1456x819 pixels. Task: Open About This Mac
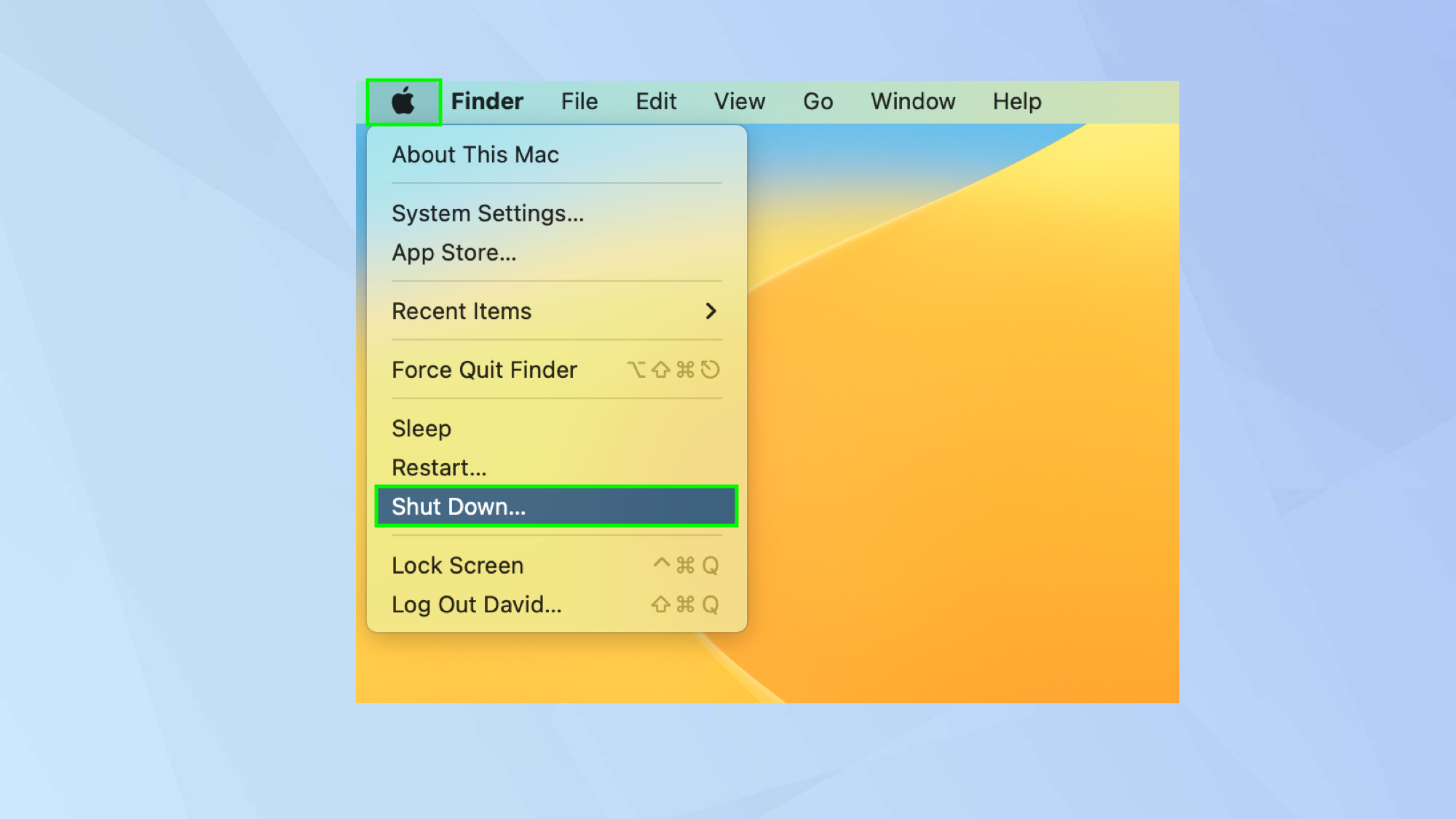pos(475,154)
